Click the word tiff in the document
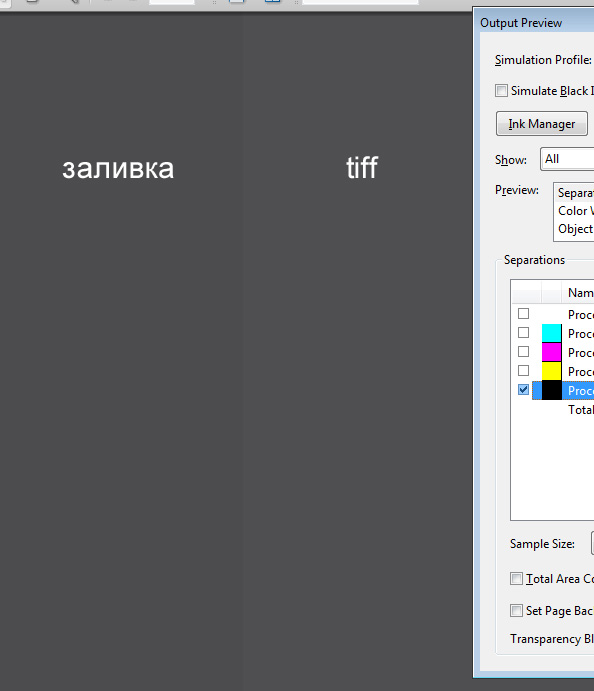This screenshot has width=594, height=691. [362, 167]
